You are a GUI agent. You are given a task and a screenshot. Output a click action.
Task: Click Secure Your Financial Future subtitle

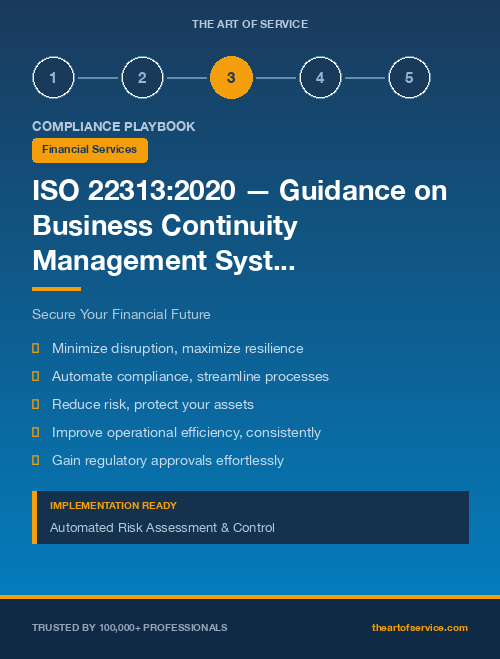[121, 314]
